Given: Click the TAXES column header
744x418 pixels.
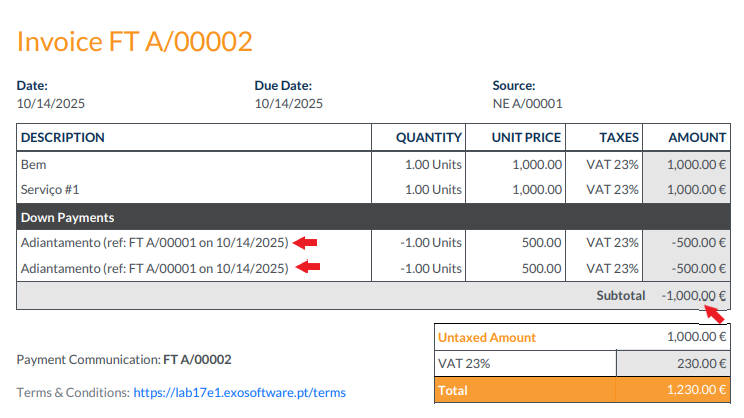Looking at the screenshot, I should [x=618, y=137].
